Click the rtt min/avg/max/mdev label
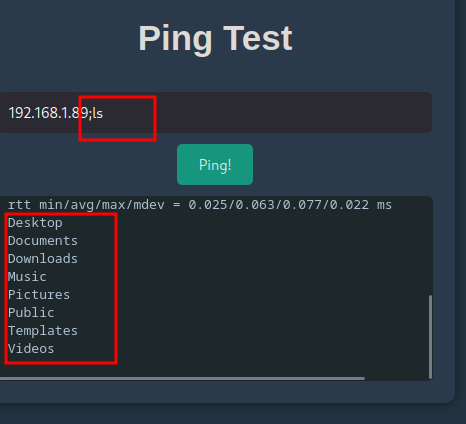The width and height of the screenshot is (466, 424). 86,205
